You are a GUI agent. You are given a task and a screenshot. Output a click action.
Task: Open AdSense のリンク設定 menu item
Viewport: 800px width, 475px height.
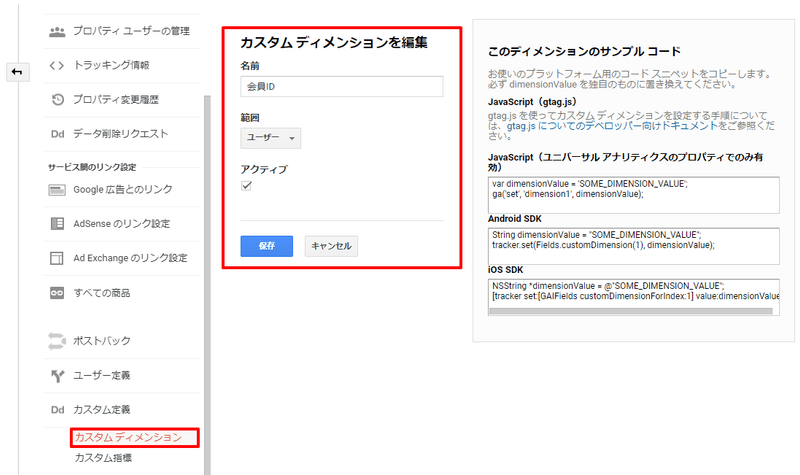pyautogui.click(x=121, y=224)
